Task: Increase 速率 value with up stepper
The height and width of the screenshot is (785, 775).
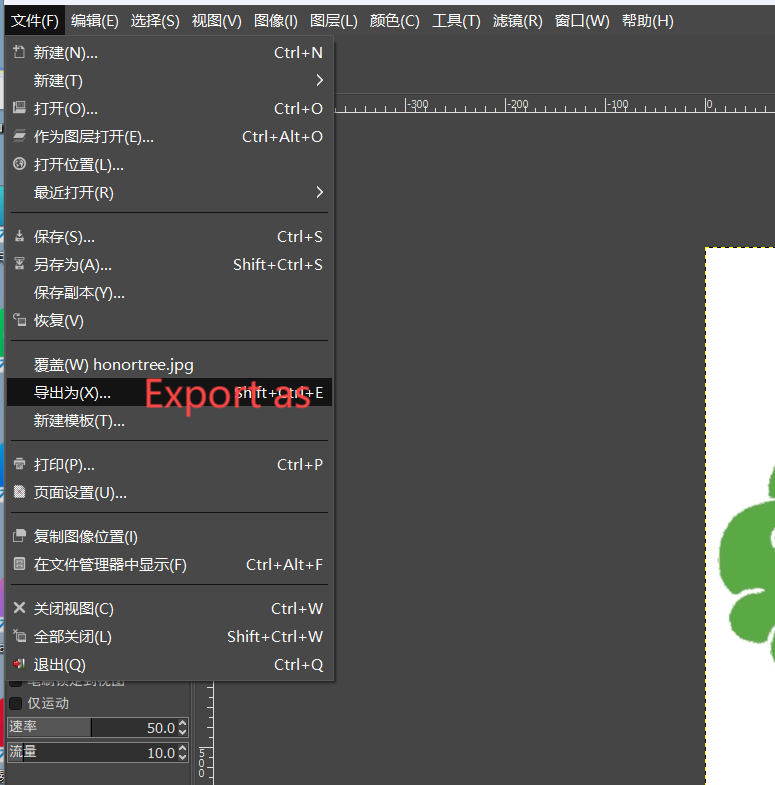Action: click(183, 723)
